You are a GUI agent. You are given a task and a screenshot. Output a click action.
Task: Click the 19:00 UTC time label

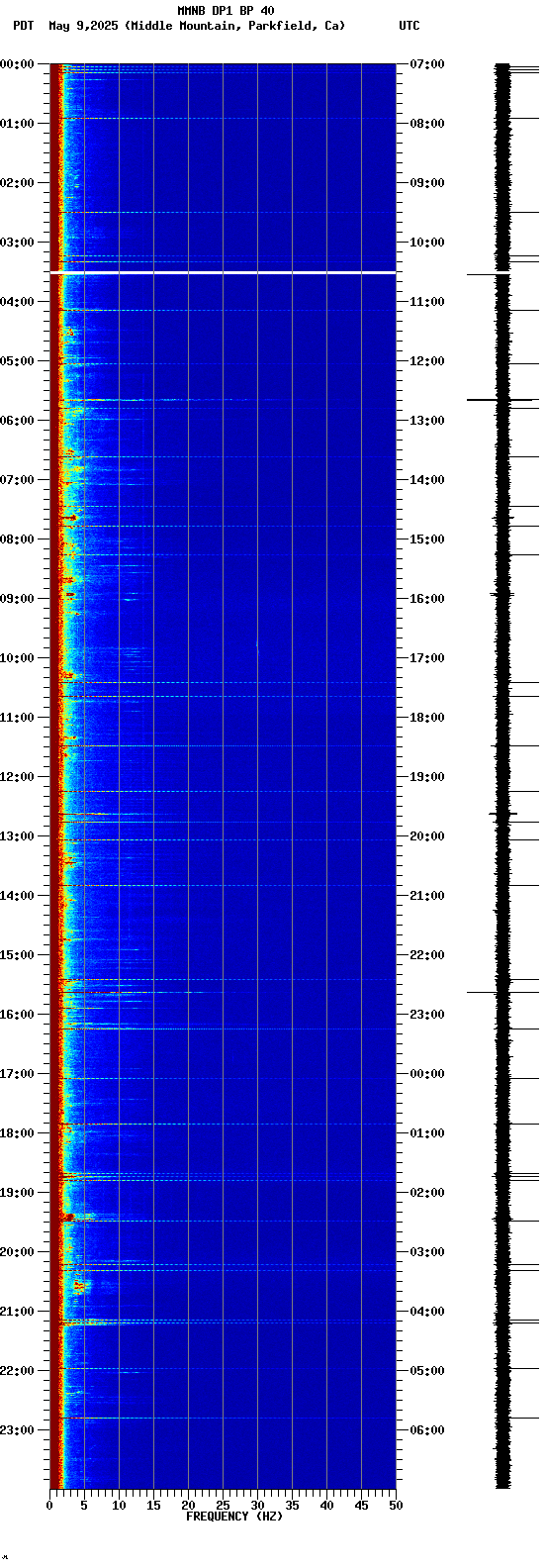(x=427, y=777)
